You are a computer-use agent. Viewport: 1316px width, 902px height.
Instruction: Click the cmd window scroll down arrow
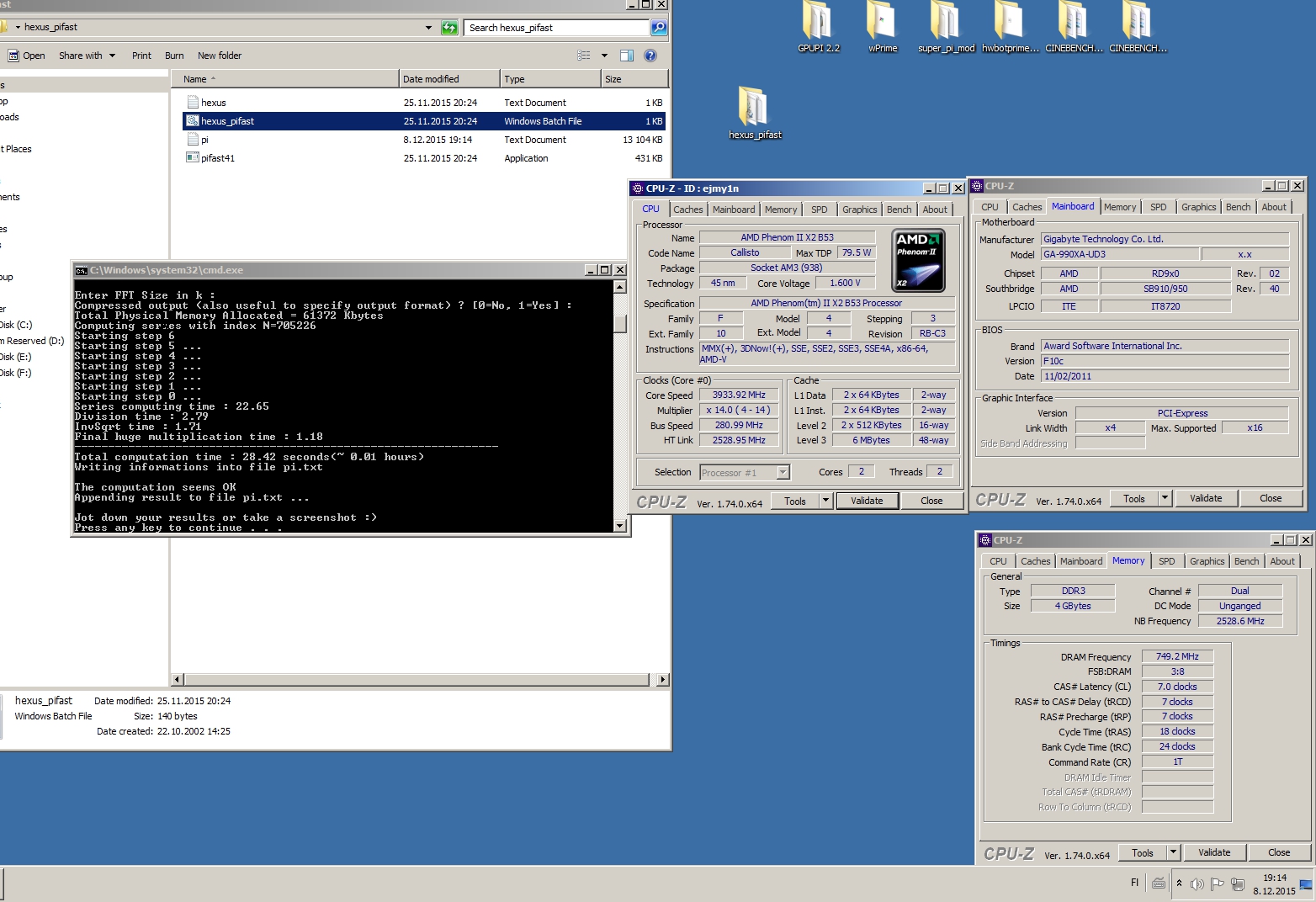(x=620, y=526)
